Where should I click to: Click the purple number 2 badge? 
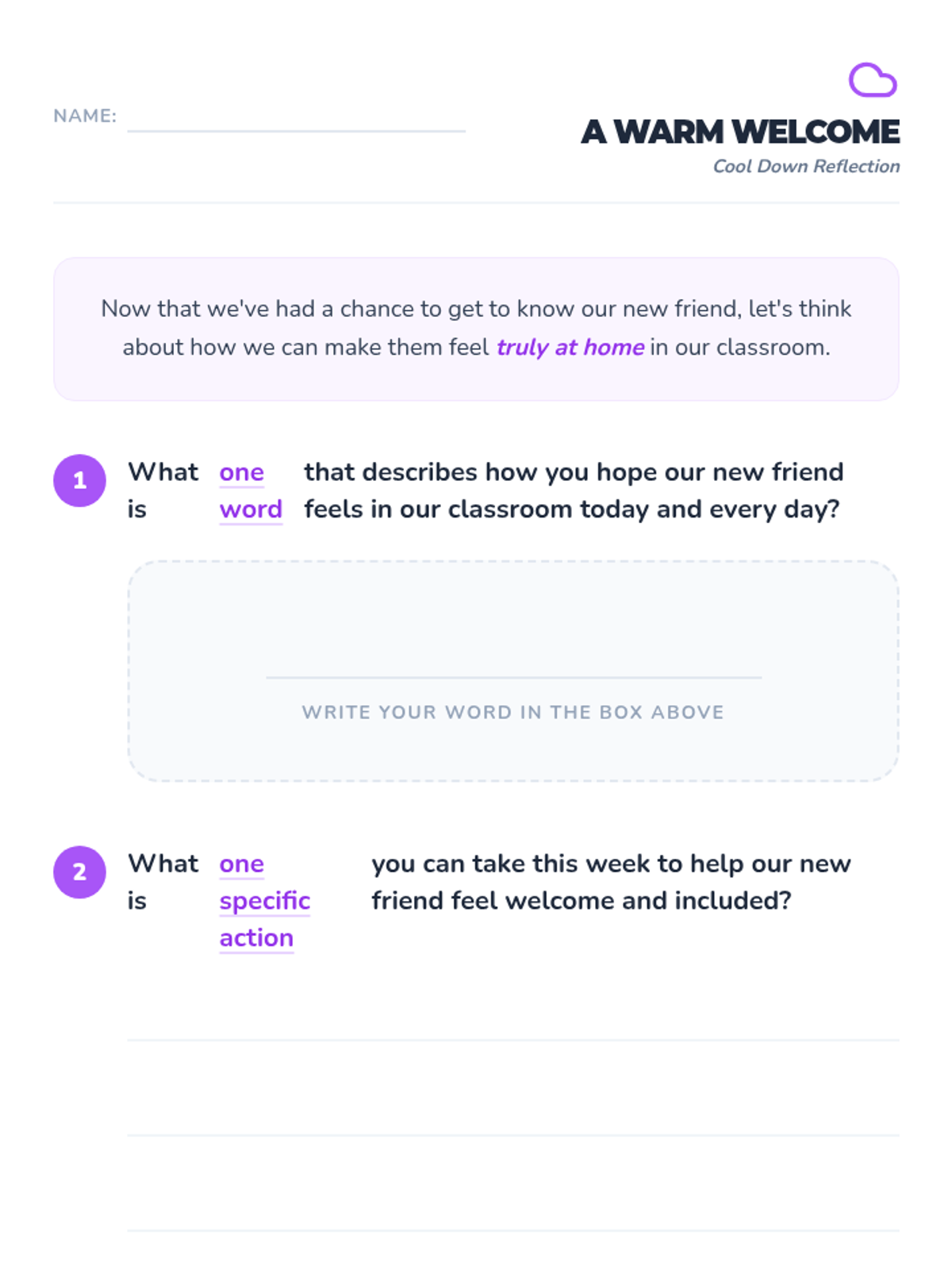pyautogui.click(x=79, y=872)
